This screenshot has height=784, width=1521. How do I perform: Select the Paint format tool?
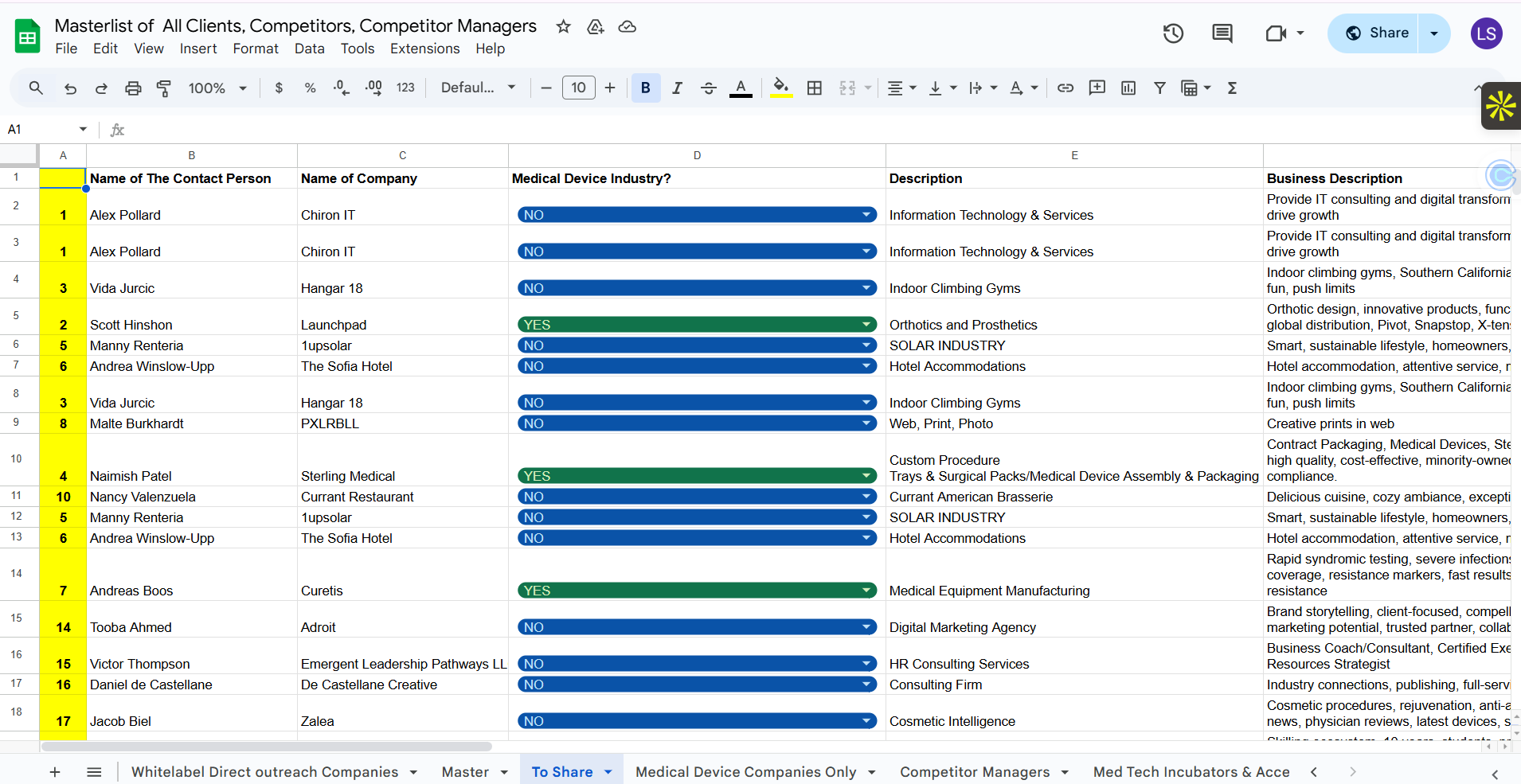[x=164, y=88]
